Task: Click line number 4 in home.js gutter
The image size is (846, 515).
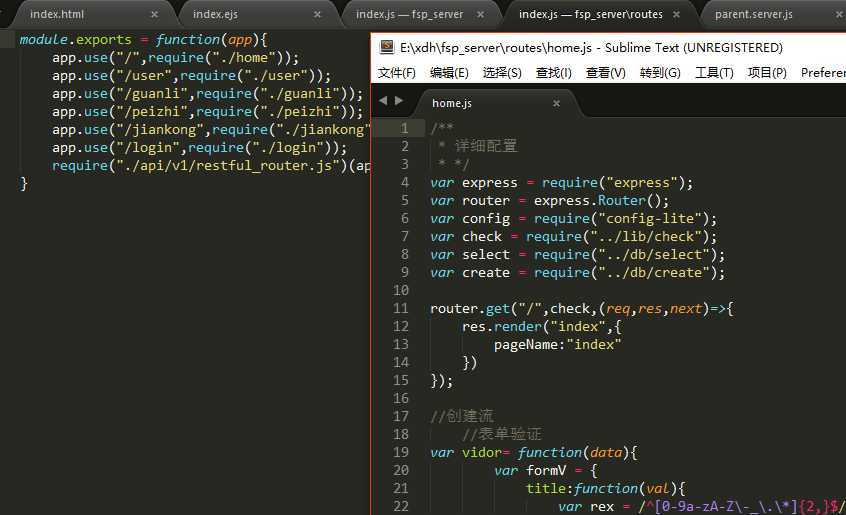Action: [405, 182]
